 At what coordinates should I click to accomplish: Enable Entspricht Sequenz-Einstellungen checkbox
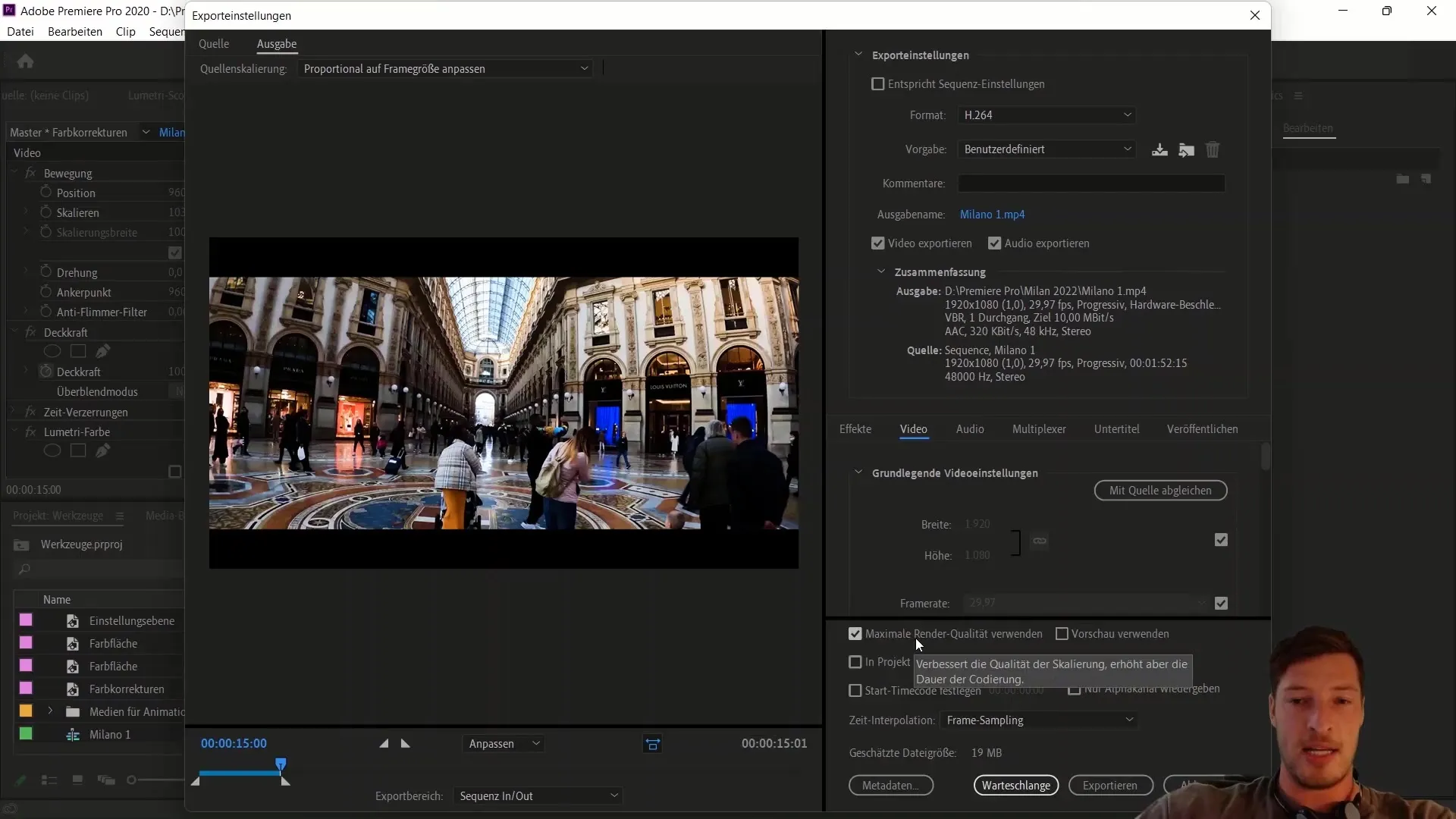878,84
